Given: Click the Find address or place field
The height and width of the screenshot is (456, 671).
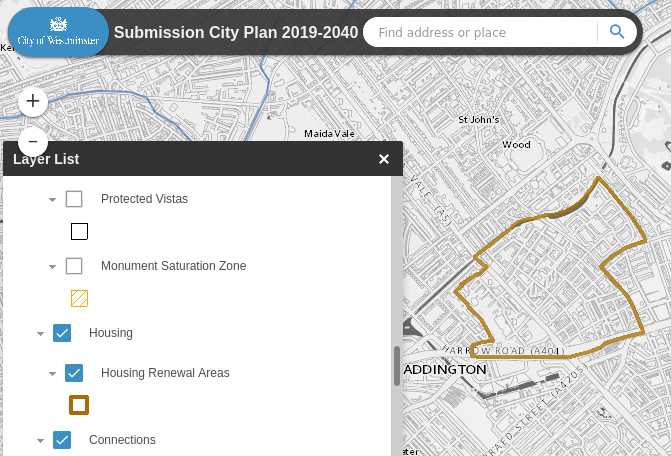Looking at the screenshot, I should point(480,33).
